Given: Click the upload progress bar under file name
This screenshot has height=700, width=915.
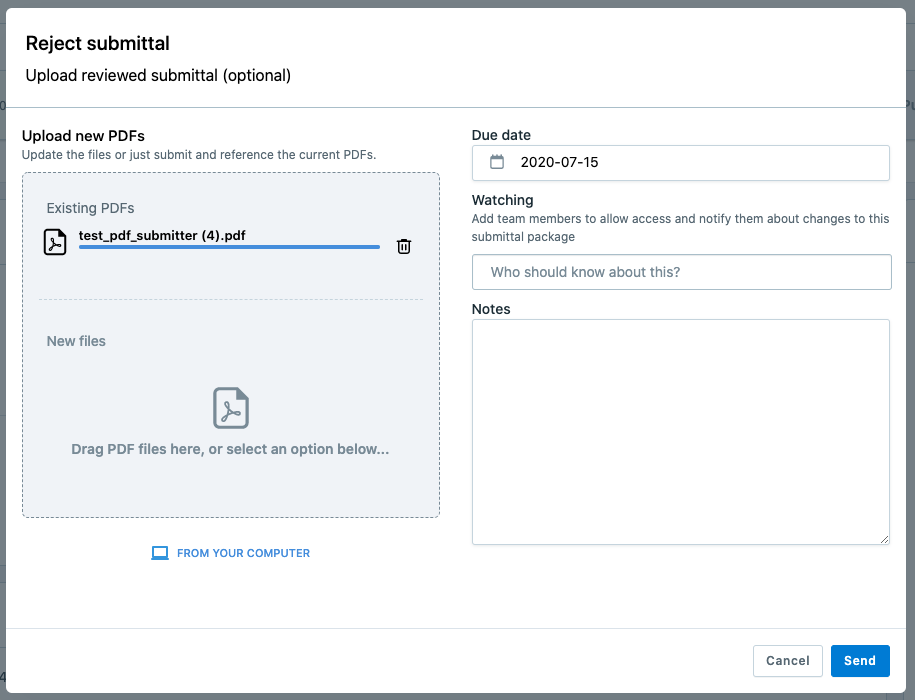Looking at the screenshot, I should [229, 247].
